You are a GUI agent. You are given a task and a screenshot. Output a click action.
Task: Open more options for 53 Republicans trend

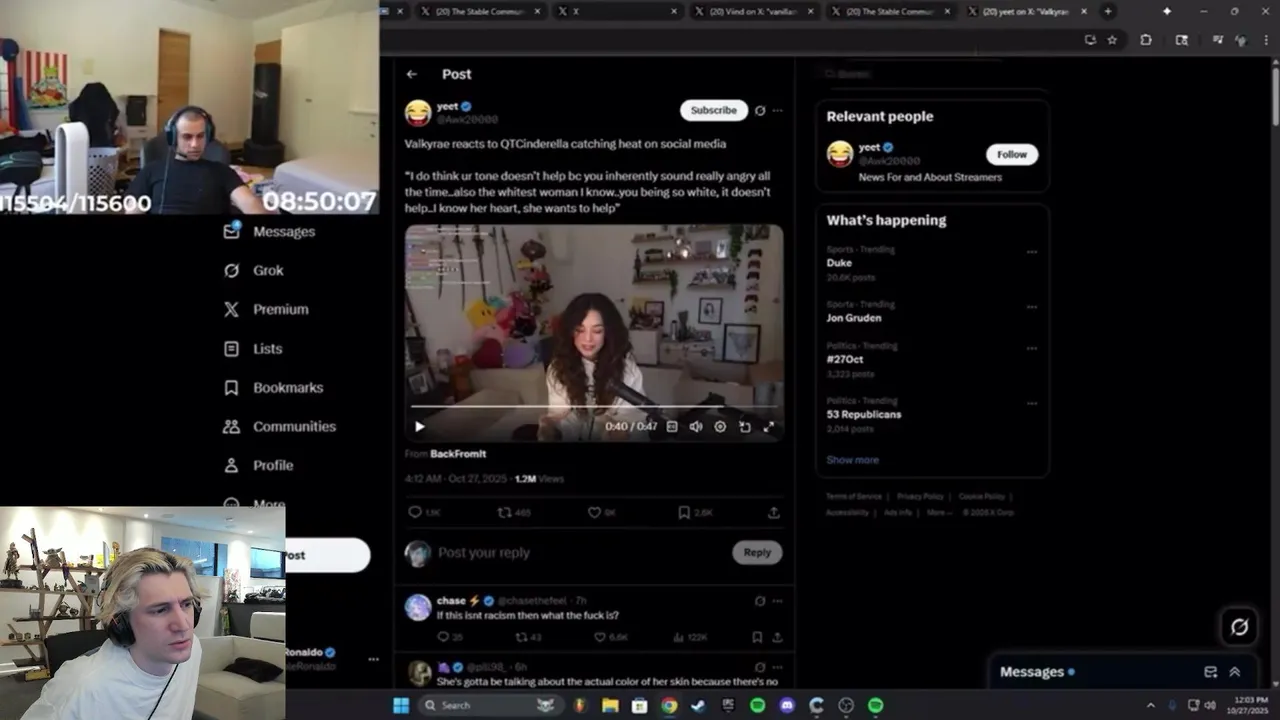coord(1032,403)
